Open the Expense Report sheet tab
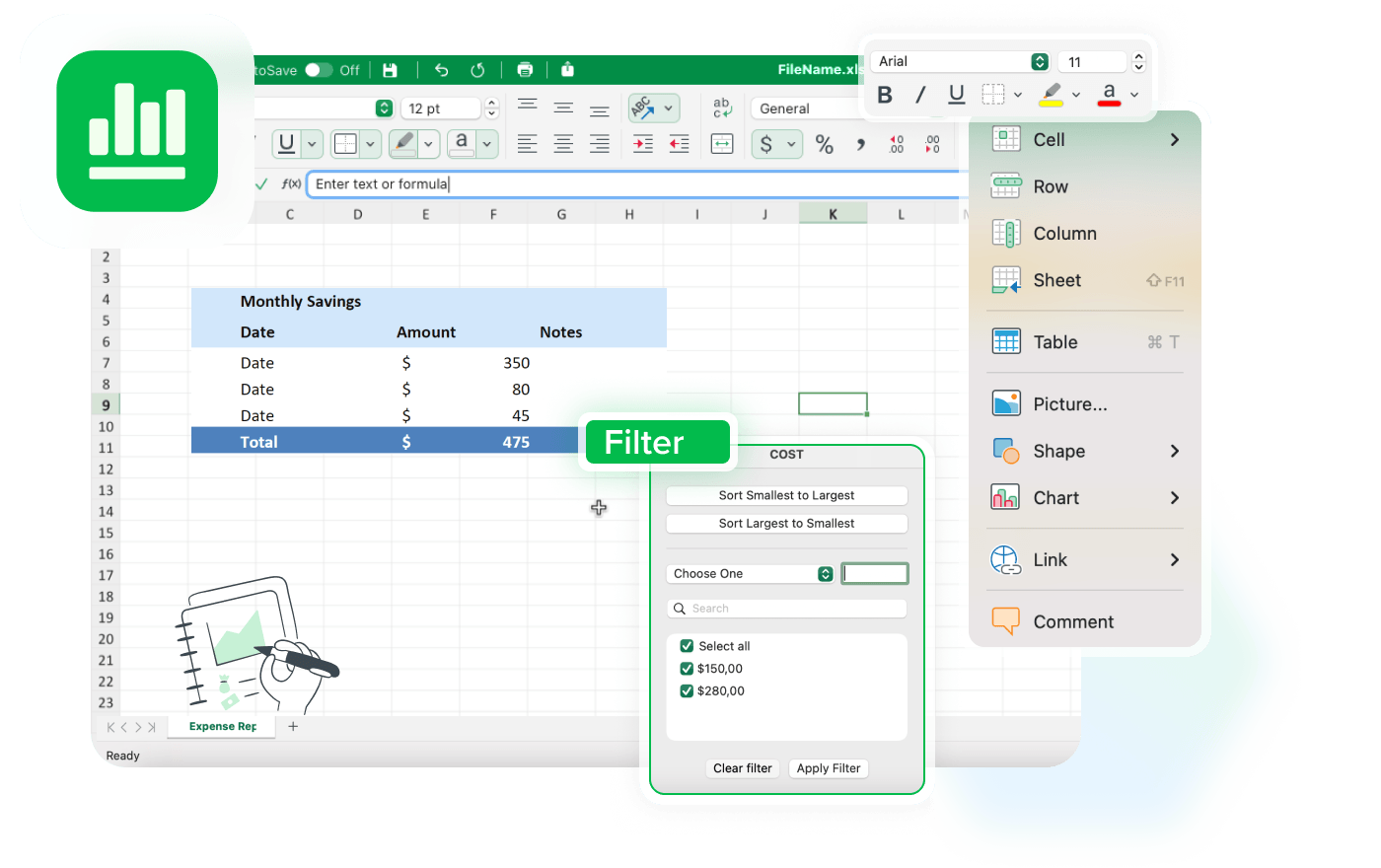This screenshot has height=868, width=1381. pos(223,727)
